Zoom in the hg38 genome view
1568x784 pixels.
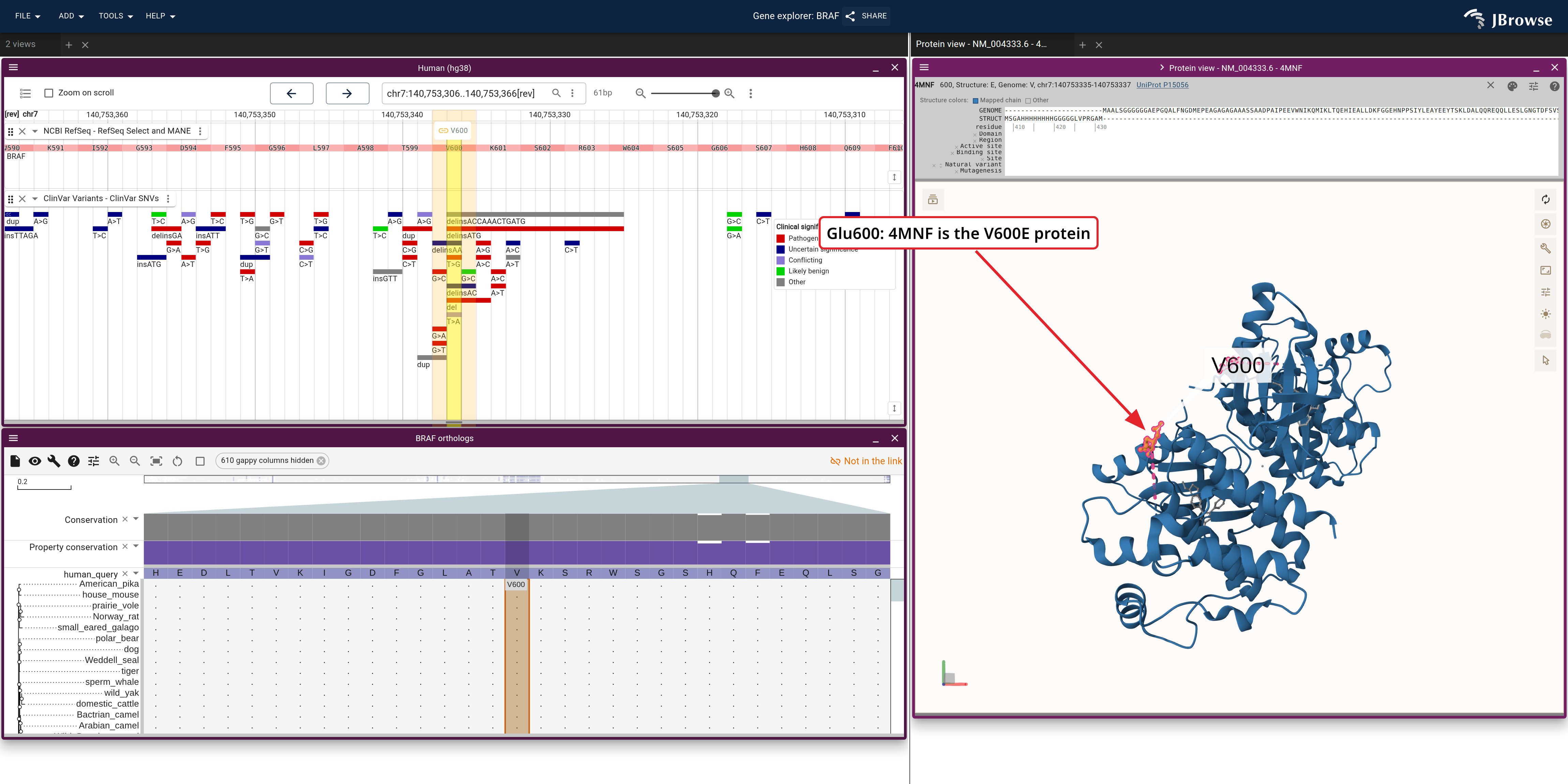pyautogui.click(x=729, y=93)
